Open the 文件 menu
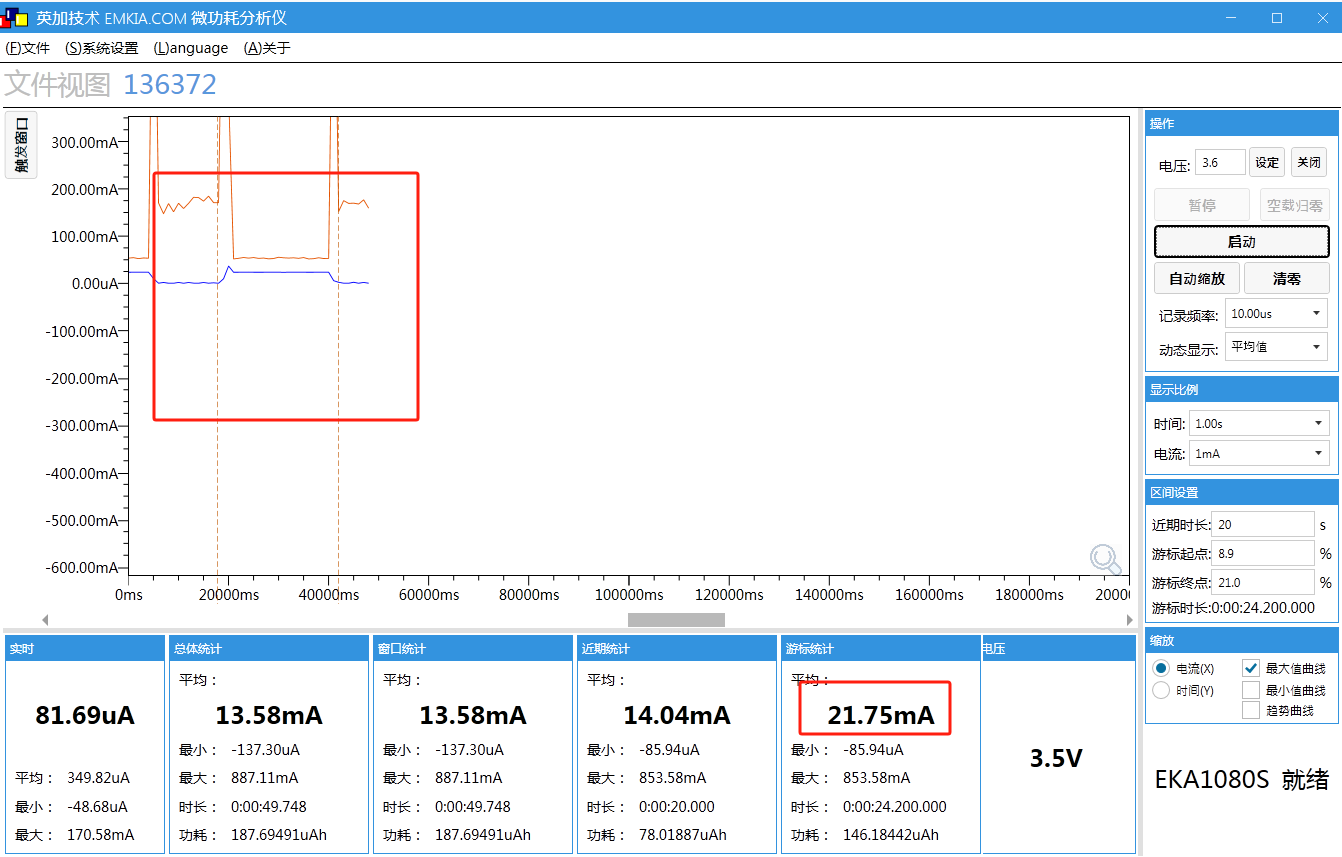The height and width of the screenshot is (857, 1342). click(28, 48)
